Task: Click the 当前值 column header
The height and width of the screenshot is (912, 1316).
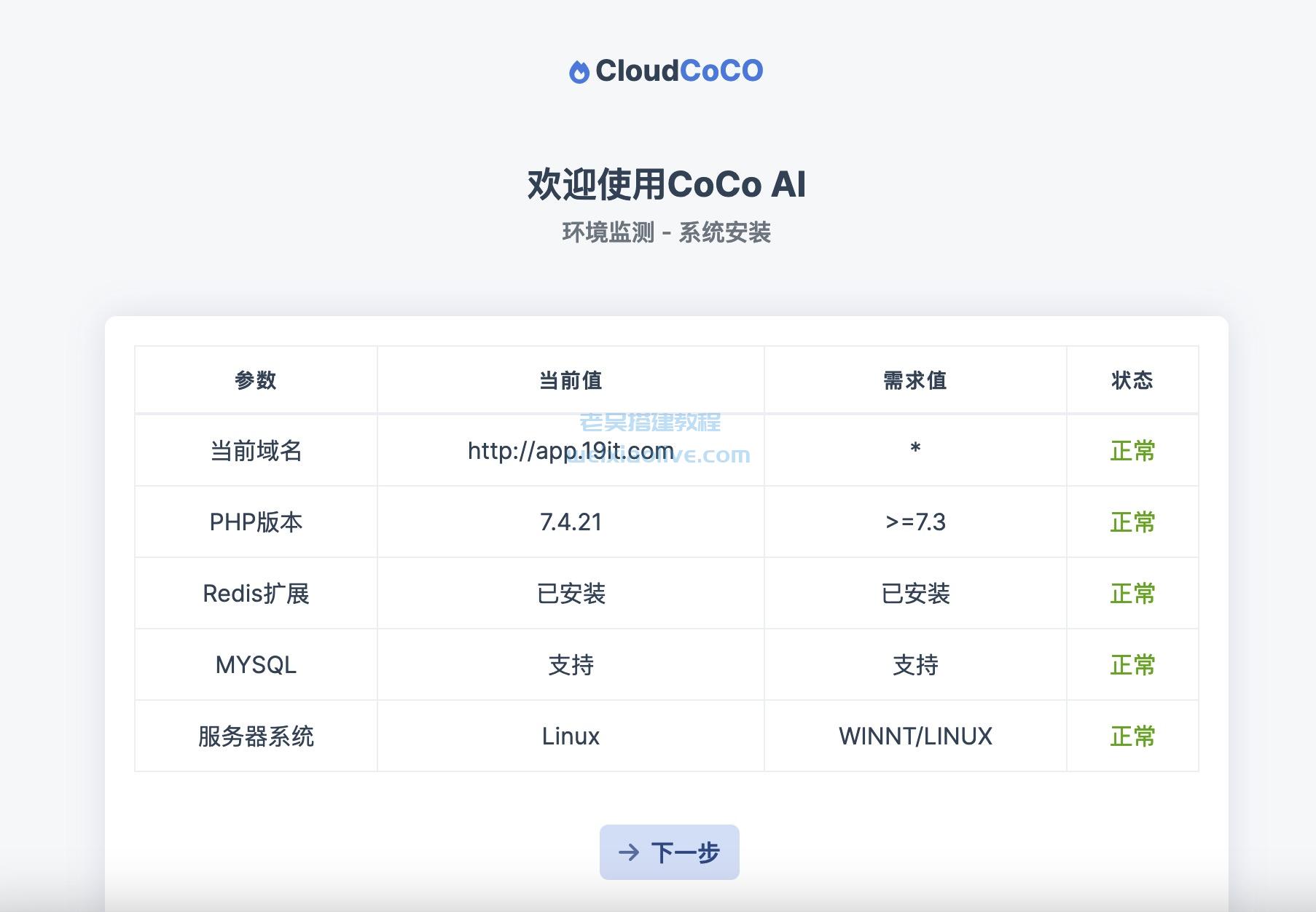Action: click(571, 380)
